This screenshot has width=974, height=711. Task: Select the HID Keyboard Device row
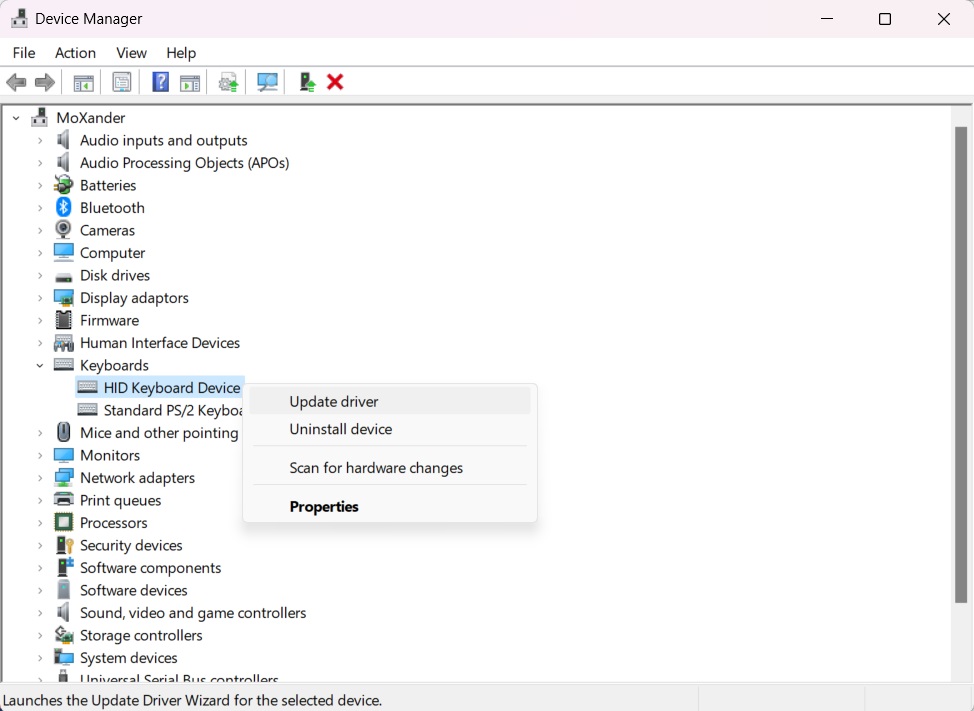(160, 387)
